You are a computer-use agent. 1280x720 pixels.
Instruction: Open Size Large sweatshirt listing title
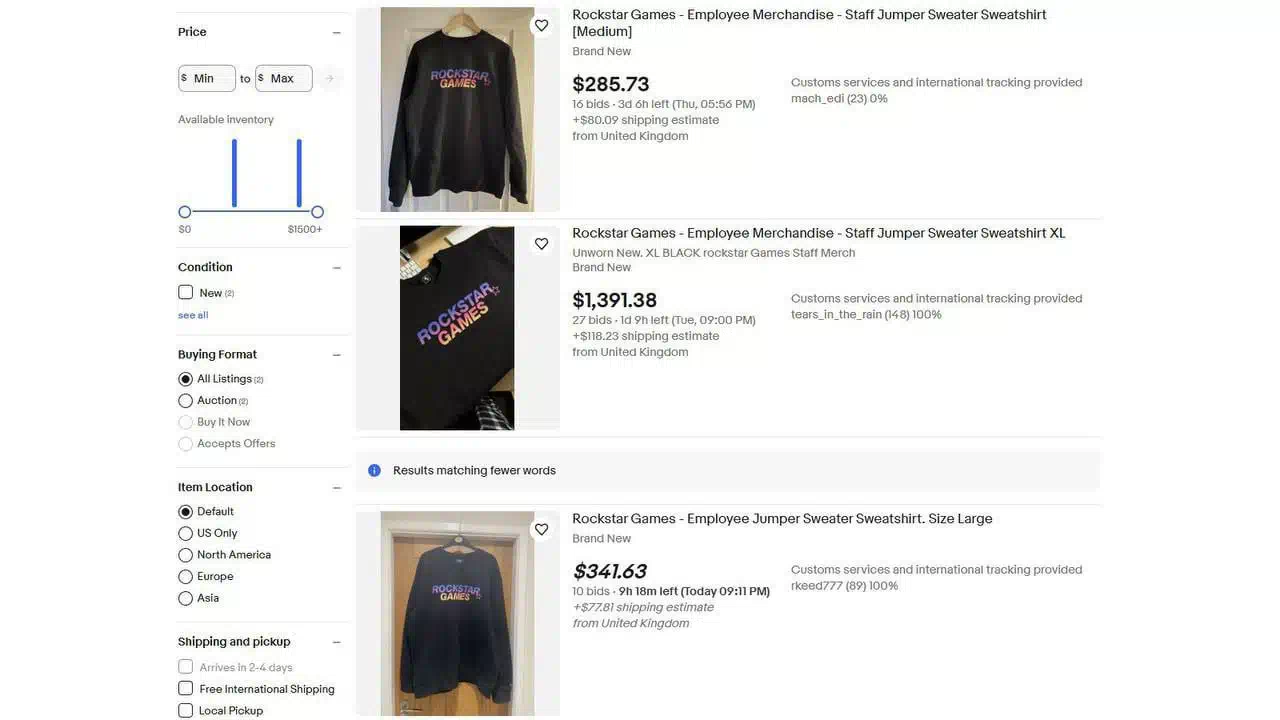[782, 519]
